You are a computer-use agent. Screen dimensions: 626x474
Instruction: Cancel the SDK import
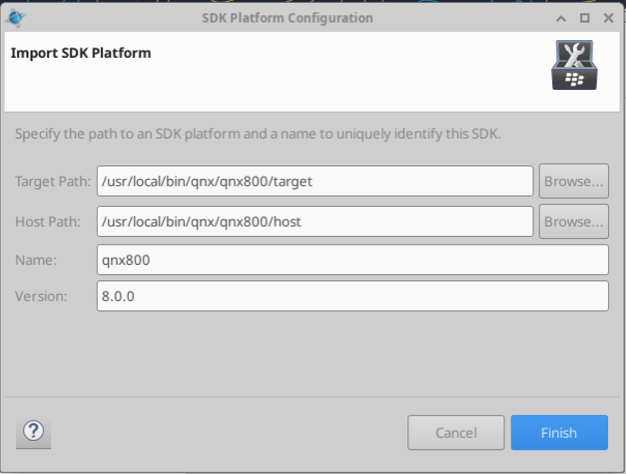pyautogui.click(x=455, y=433)
